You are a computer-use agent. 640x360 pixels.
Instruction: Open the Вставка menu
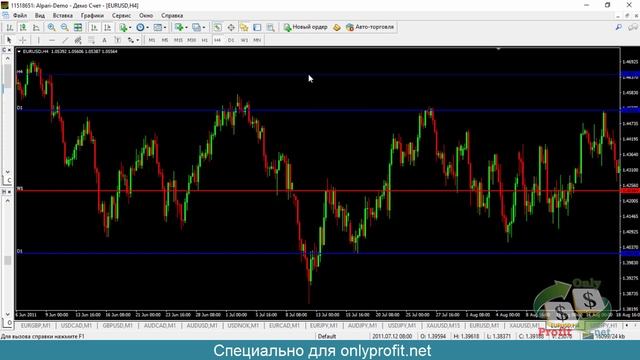[x=62, y=16]
